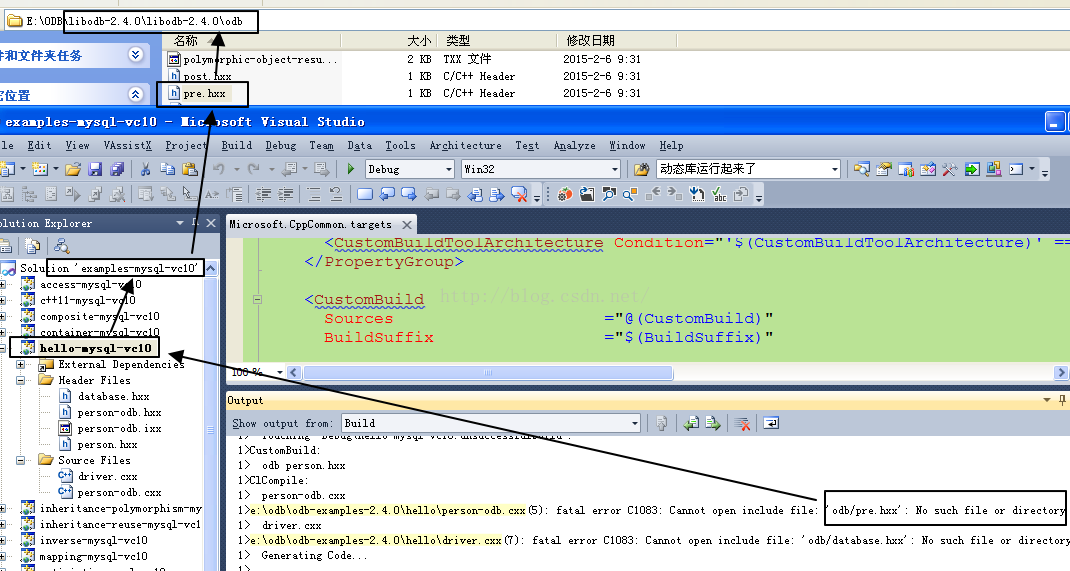Comment out the selected lines icon
Screen dimensions: 1070x571
(x=314, y=195)
